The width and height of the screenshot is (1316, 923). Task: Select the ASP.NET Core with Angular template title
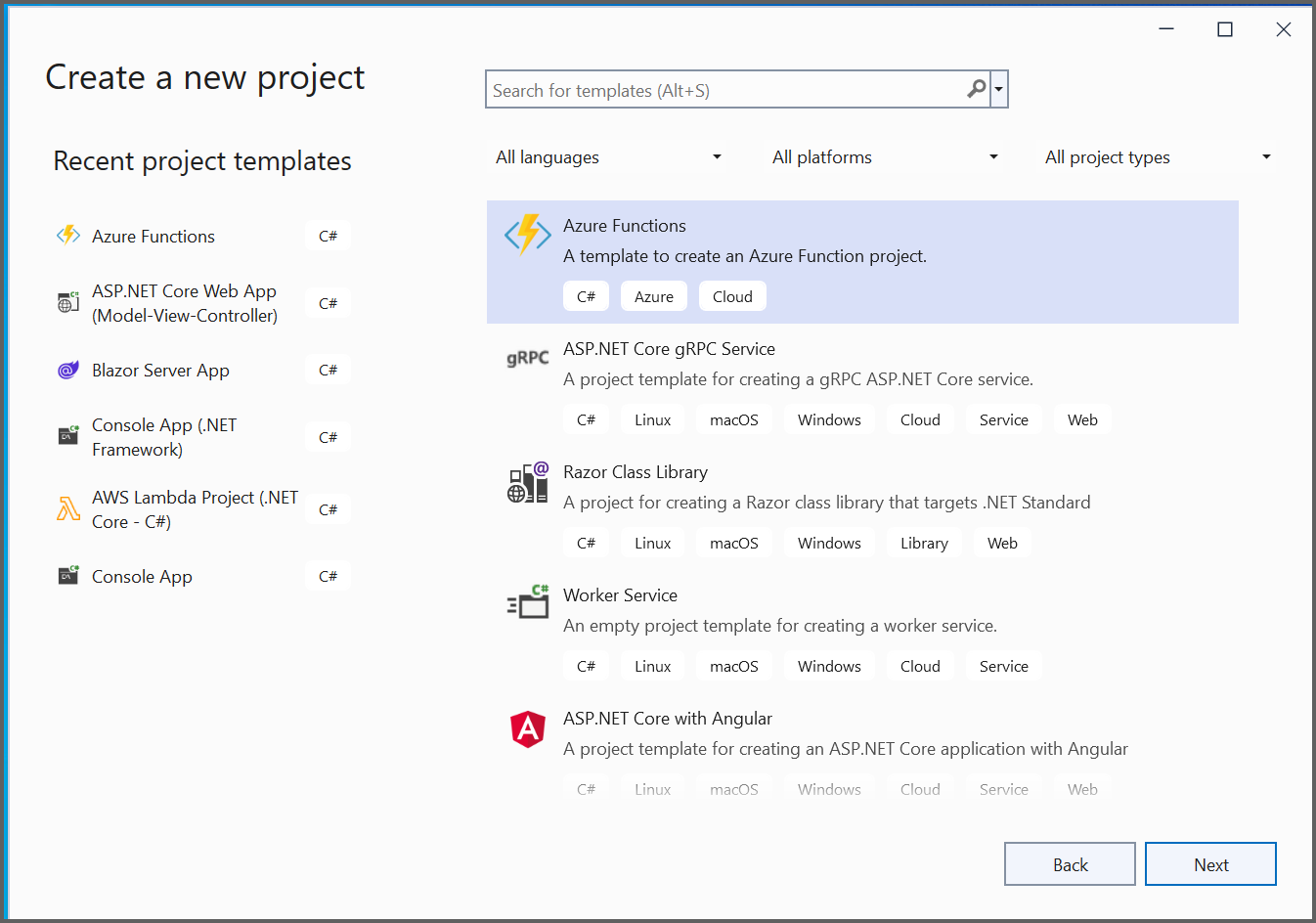667,719
